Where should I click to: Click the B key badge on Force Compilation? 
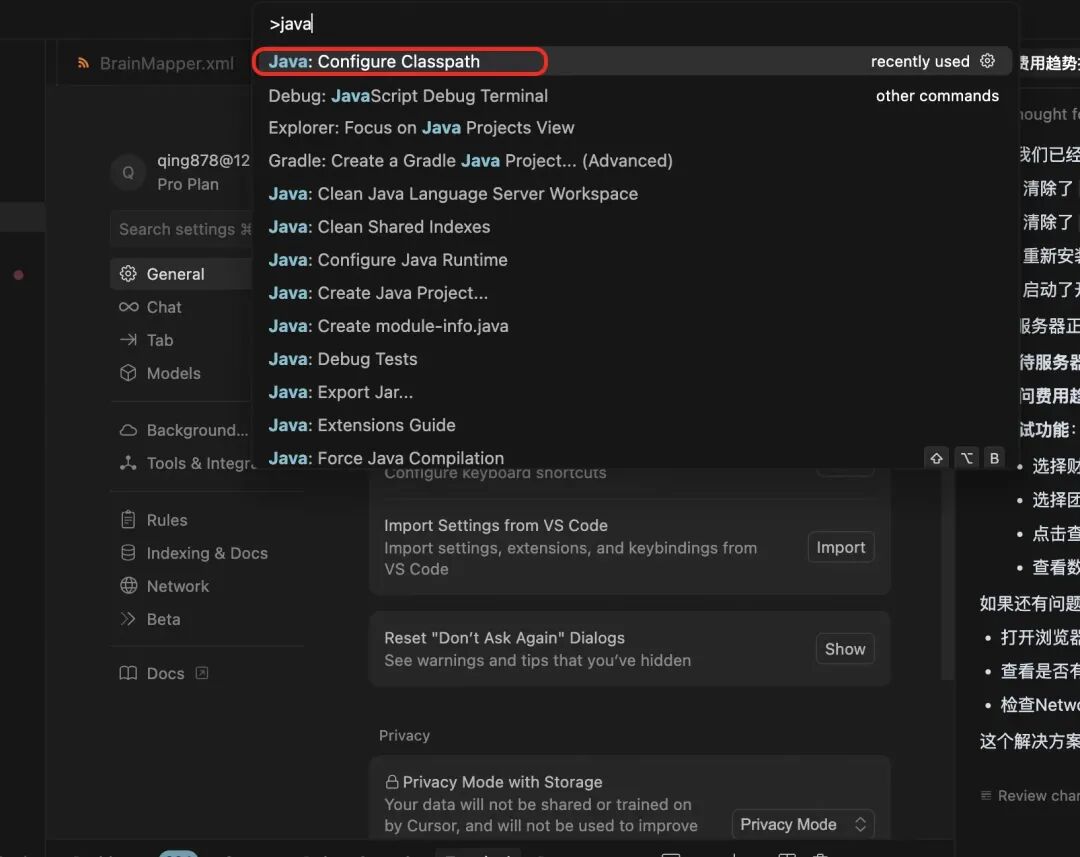(x=994, y=458)
